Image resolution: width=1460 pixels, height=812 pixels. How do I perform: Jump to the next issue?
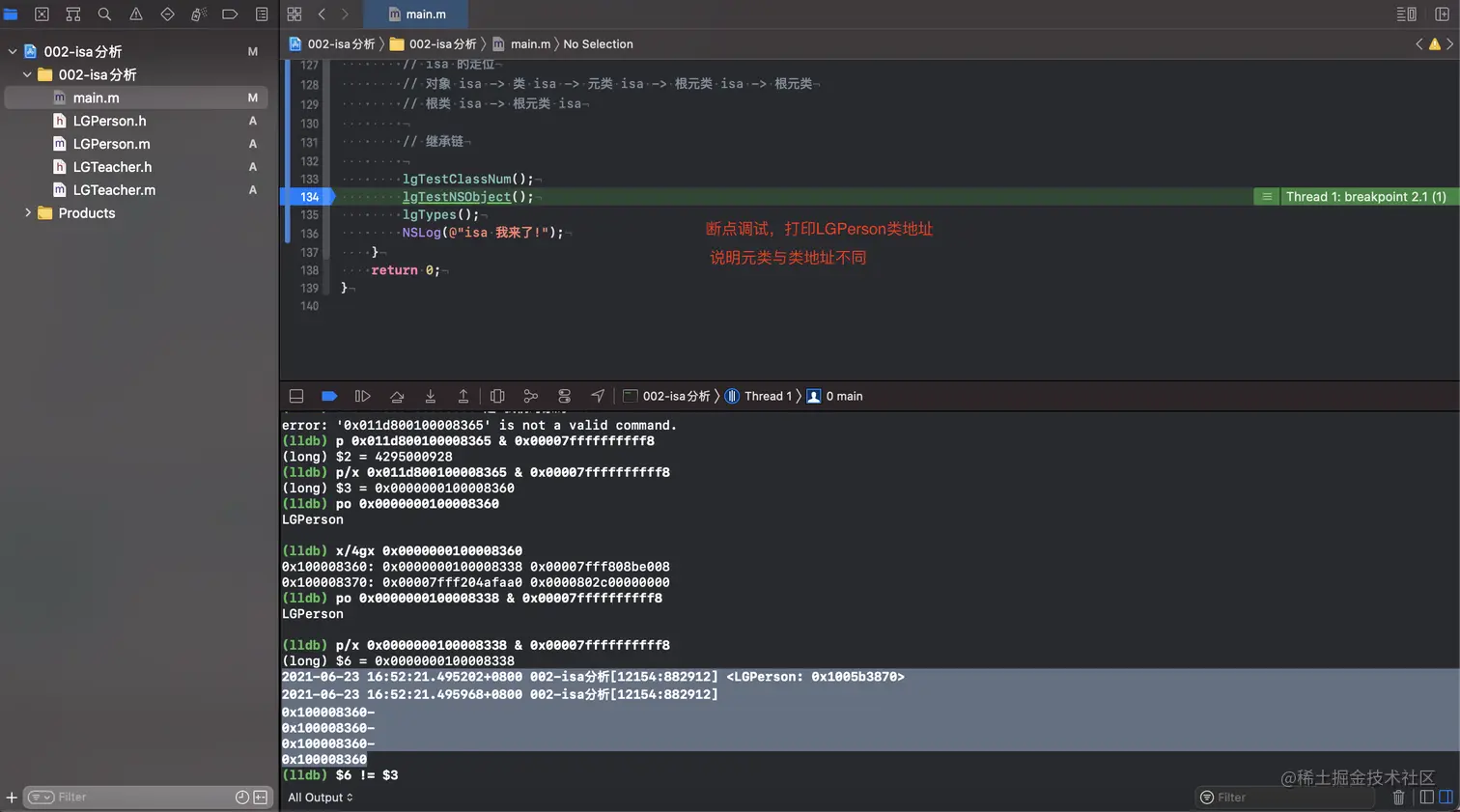[1449, 44]
